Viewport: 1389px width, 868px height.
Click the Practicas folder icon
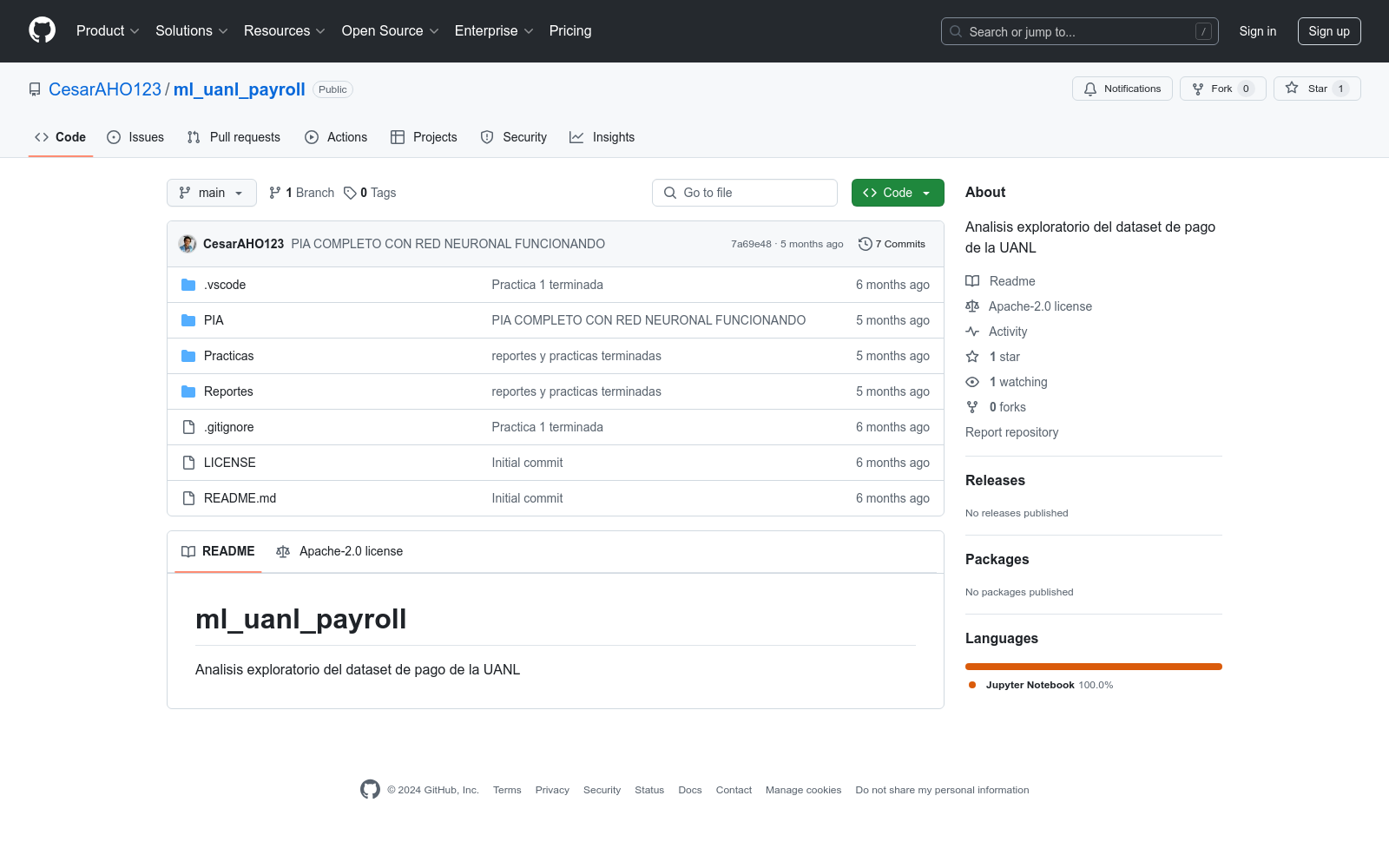[x=188, y=356]
